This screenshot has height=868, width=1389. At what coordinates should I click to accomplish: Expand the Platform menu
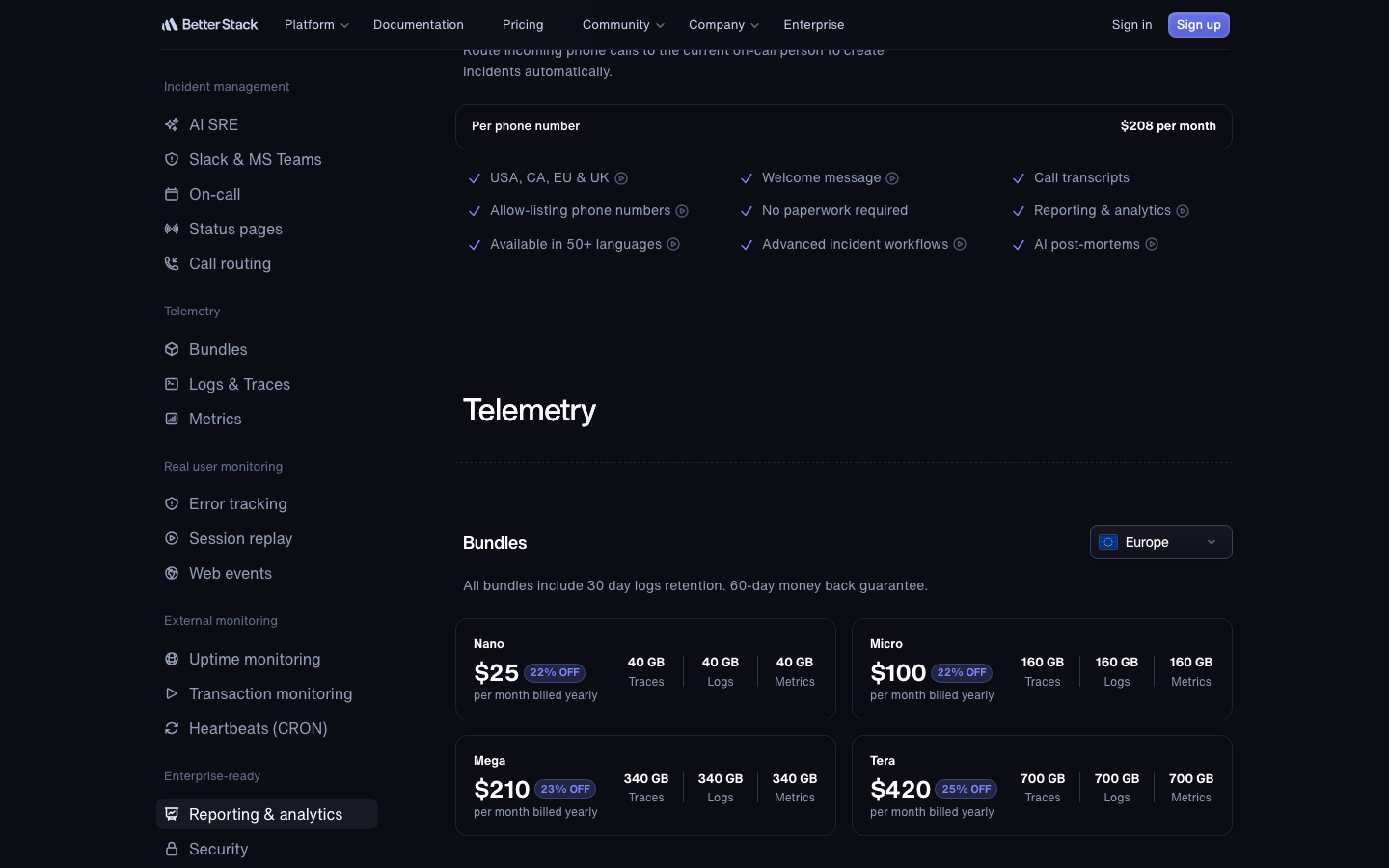pos(316,25)
